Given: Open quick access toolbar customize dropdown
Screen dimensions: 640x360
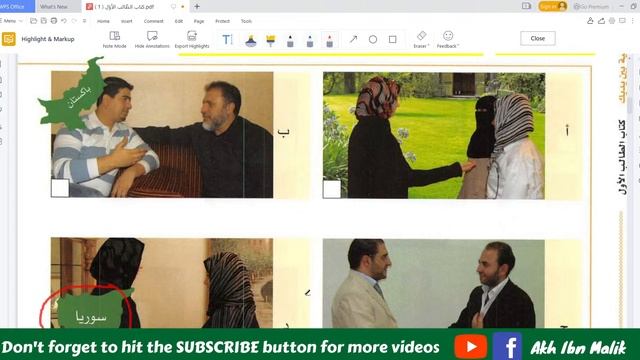Looking at the screenshot, I should tap(84, 21).
